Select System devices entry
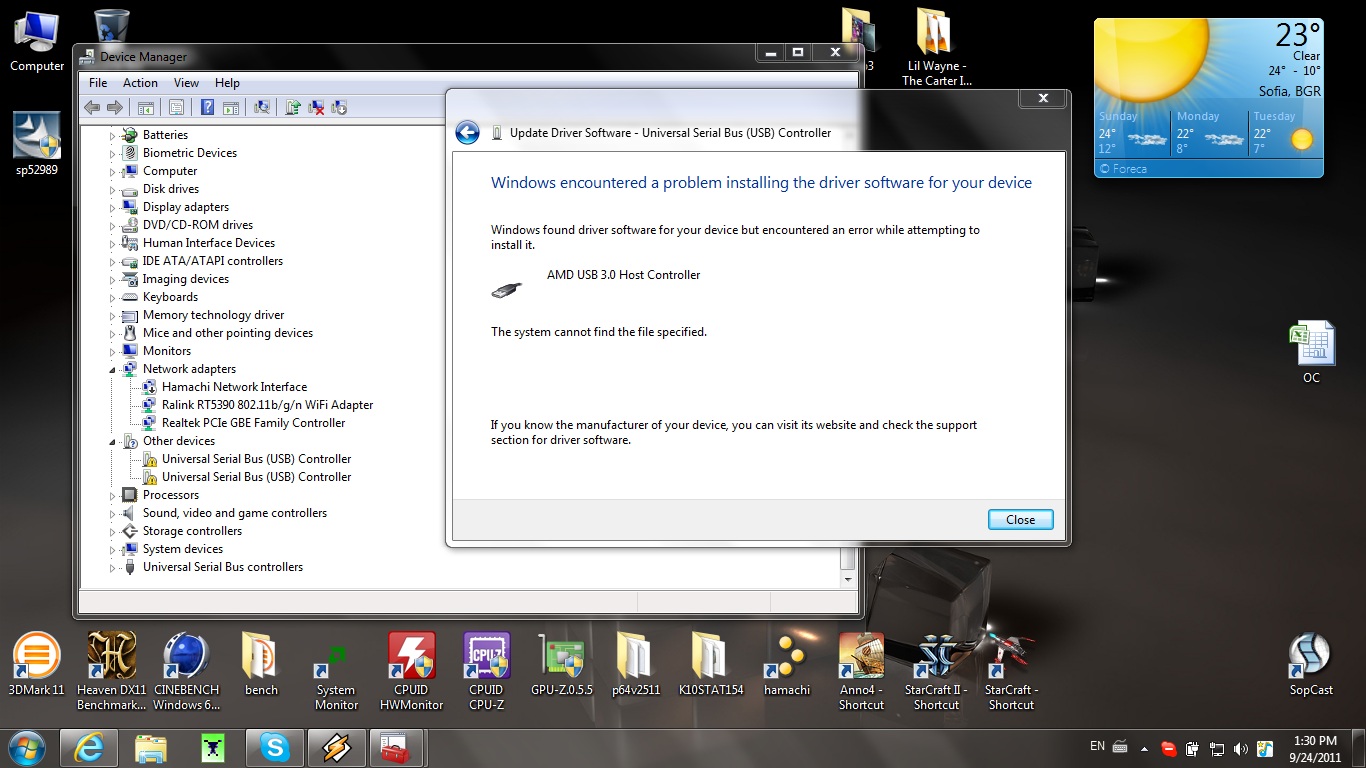The height and width of the screenshot is (768, 1366). tap(182, 549)
